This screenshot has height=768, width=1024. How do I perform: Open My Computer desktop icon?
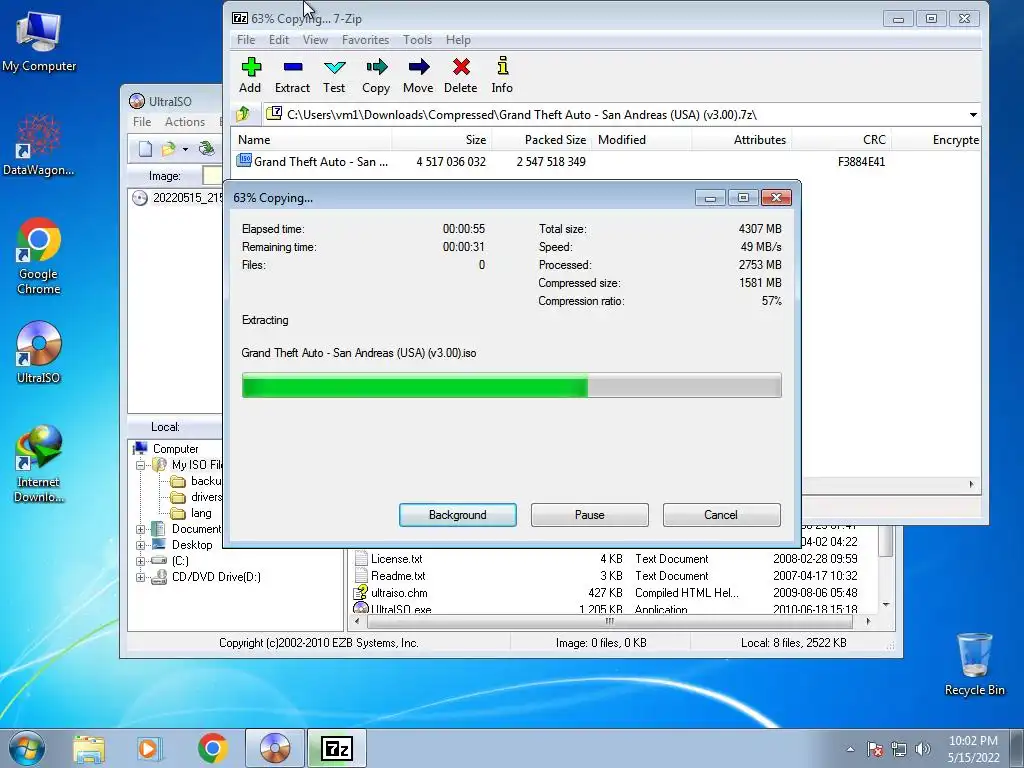(x=39, y=41)
